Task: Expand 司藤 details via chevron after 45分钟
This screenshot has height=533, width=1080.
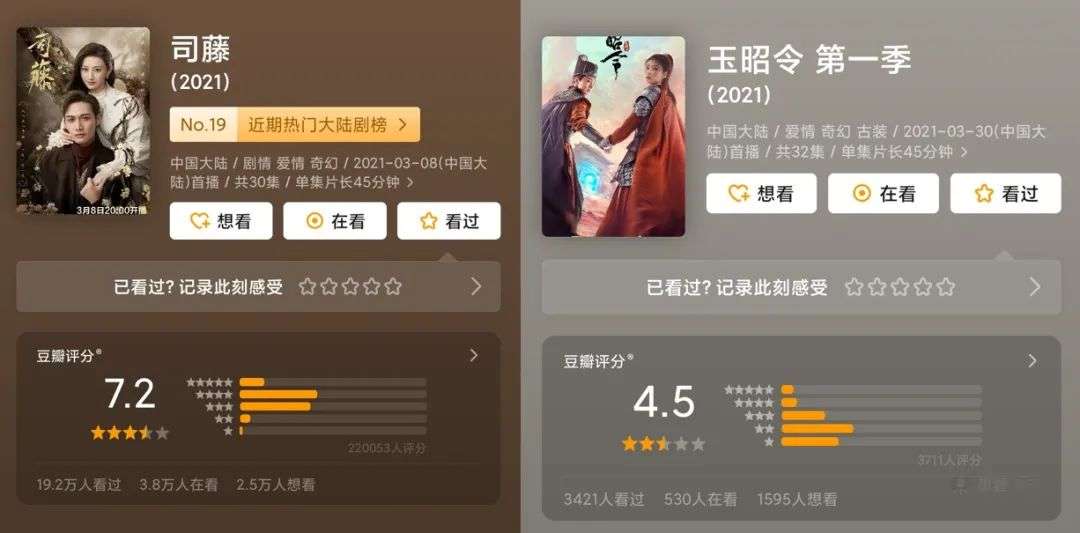Action: tap(411, 183)
